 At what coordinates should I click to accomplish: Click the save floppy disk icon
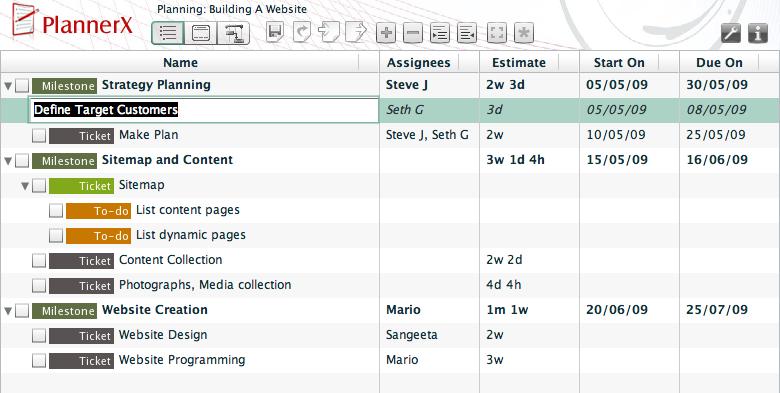pyautogui.click(x=275, y=33)
